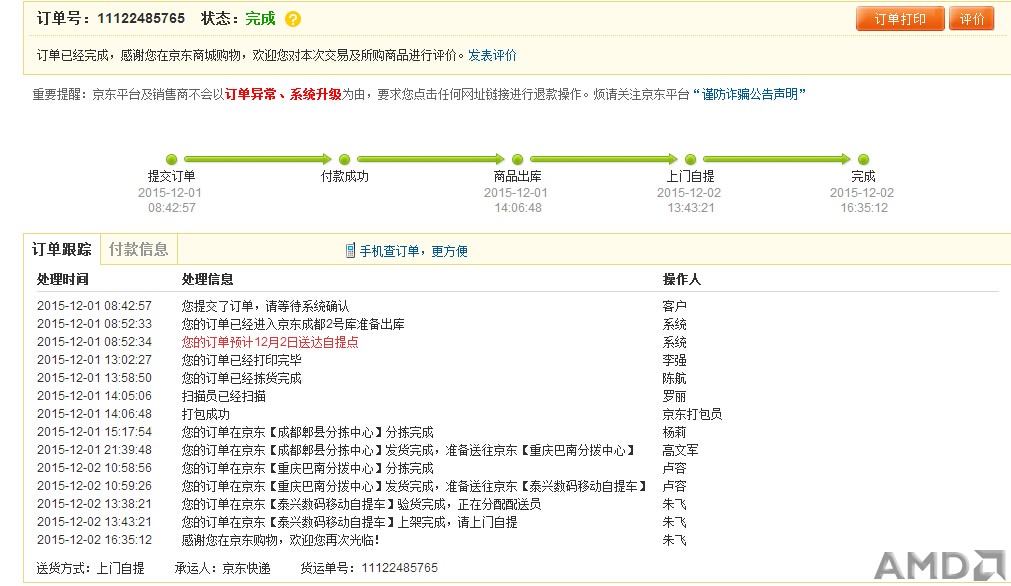This screenshot has height=586, width=1011.
Task: Click the 订单打印 button
Action: pos(899,19)
